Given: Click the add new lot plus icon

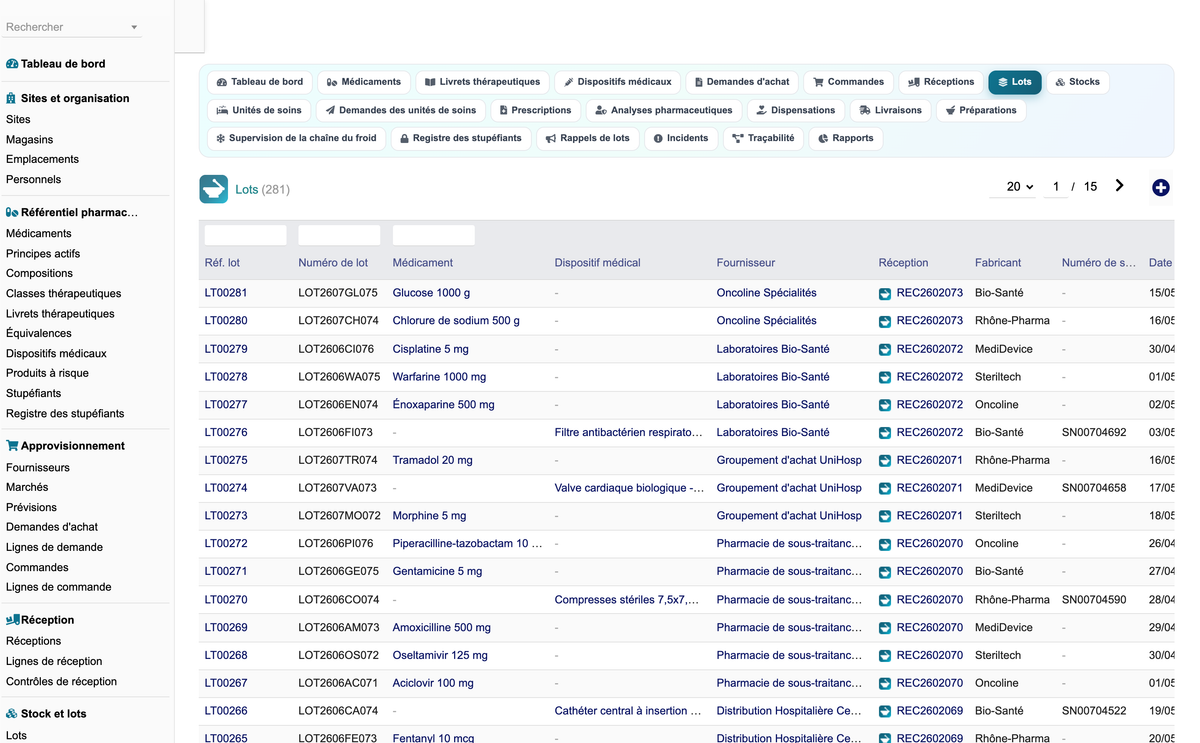Looking at the screenshot, I should tap(1161, 187).
